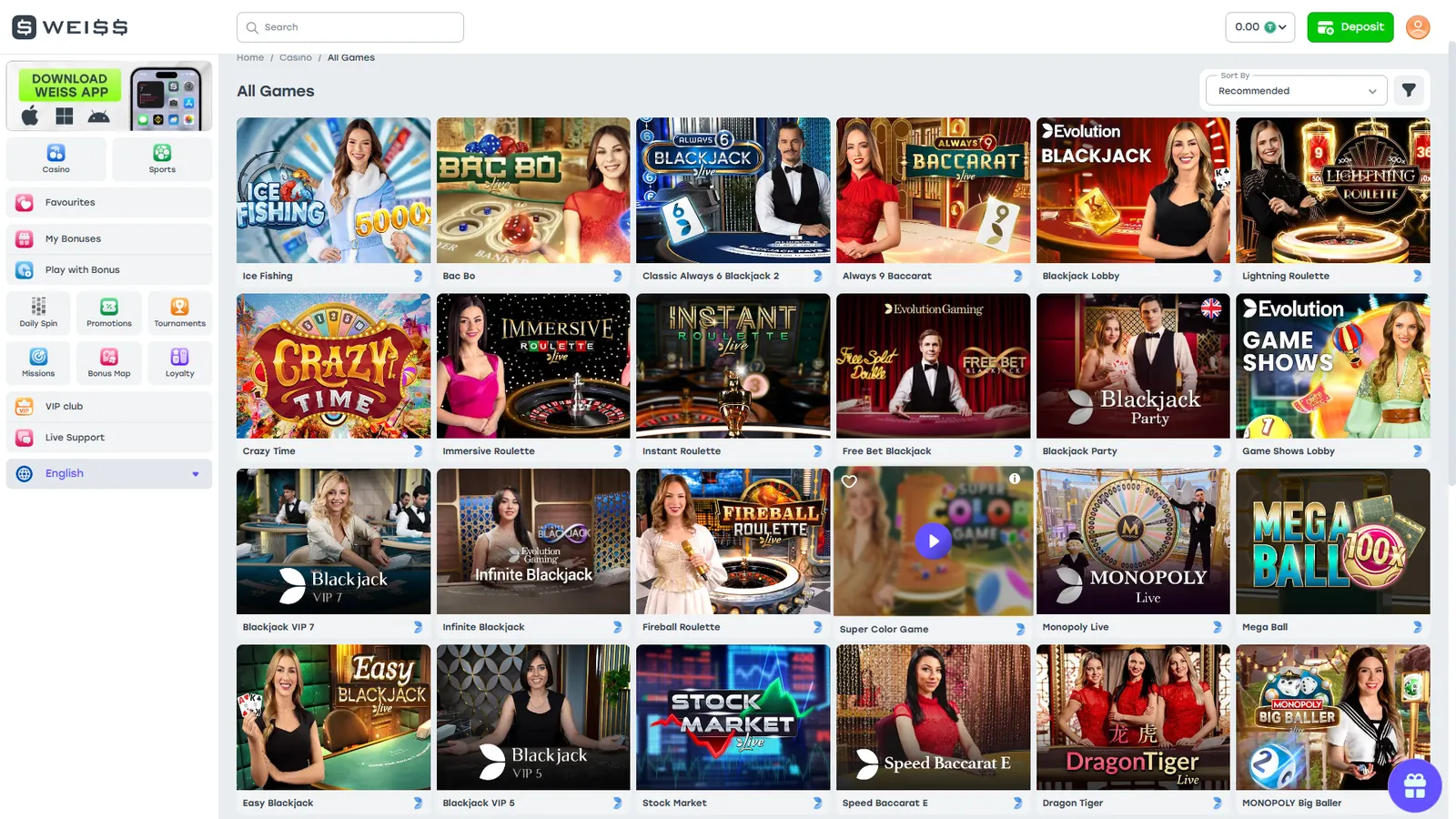1456x819 pixels.
Task: Click the Weiss logo
Action: (x=70, y=27)
